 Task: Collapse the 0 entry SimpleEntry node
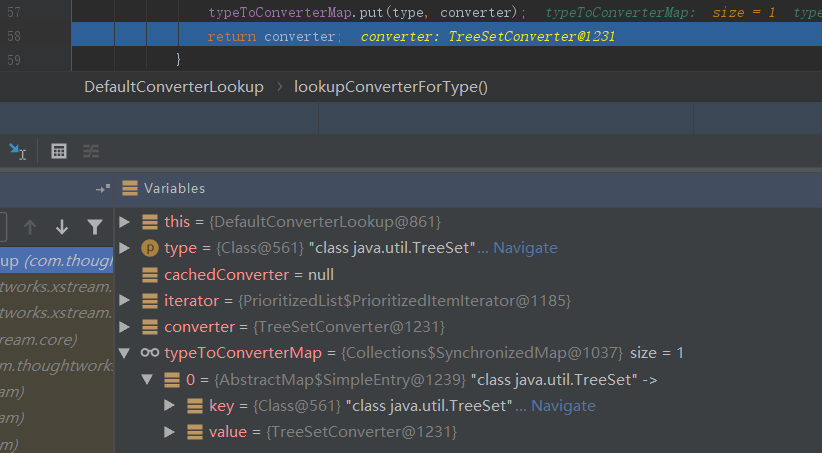[x=148, y=380]
